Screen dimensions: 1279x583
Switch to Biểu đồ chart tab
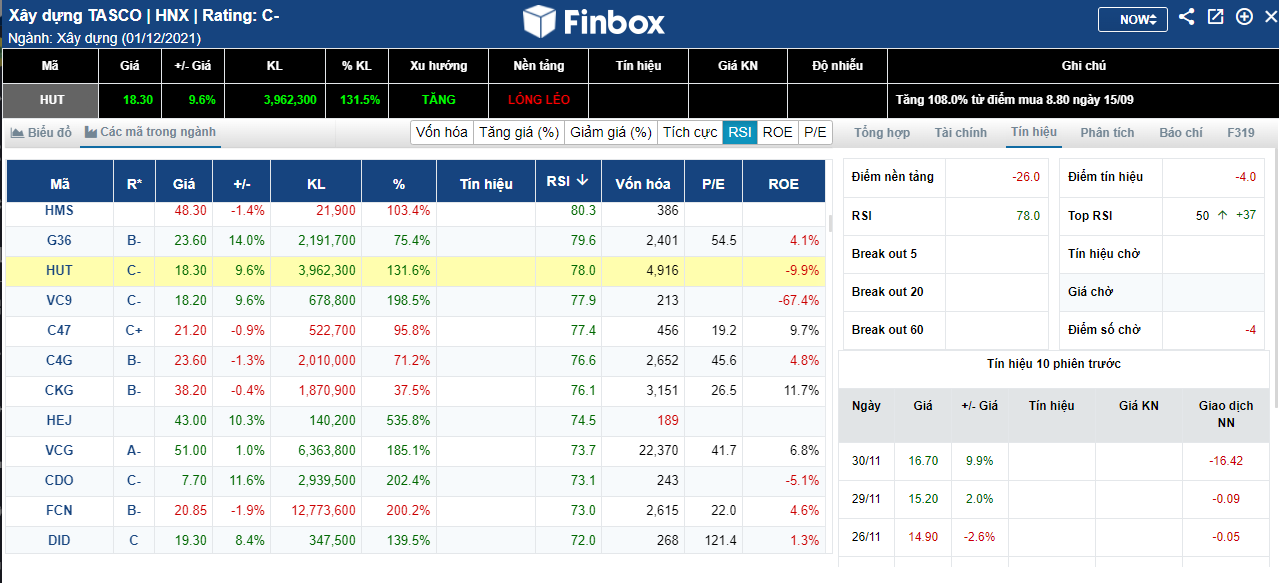[x=41, y=132]
